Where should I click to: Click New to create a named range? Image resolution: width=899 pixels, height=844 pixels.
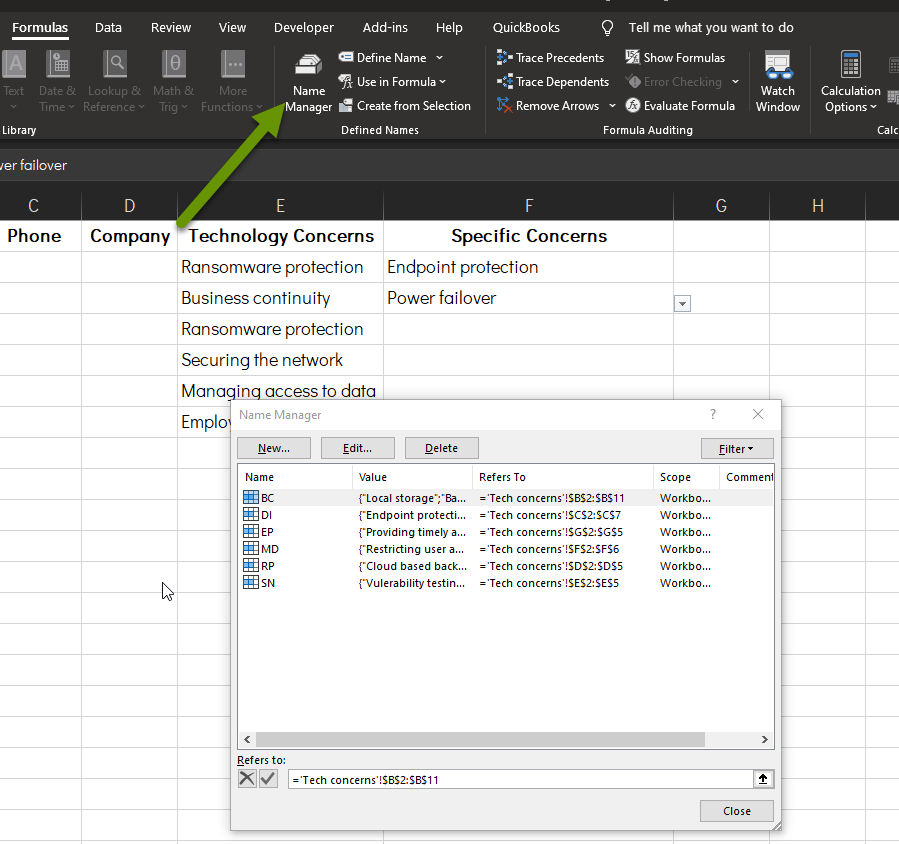point(273,448)
